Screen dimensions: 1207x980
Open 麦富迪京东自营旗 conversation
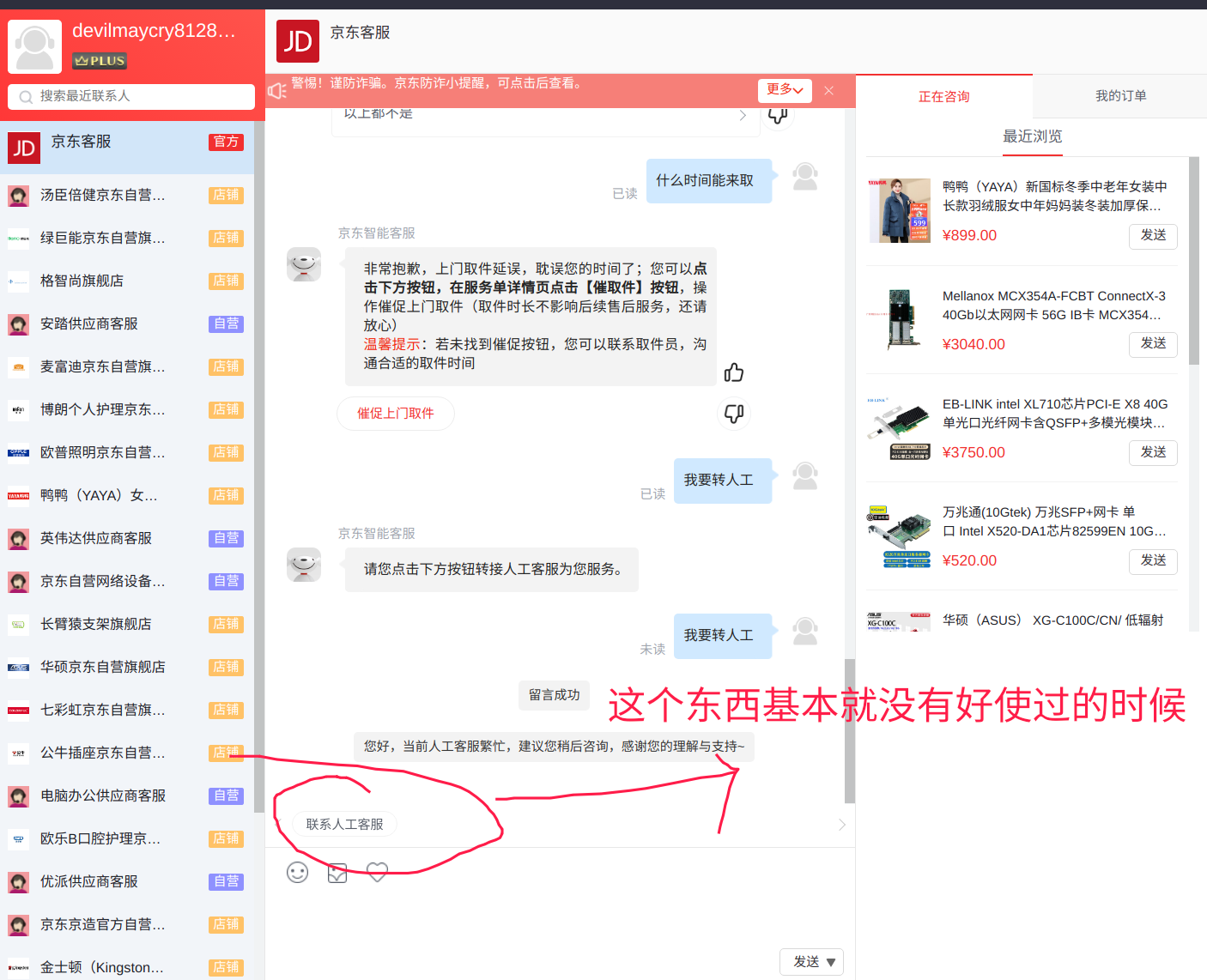127,367
